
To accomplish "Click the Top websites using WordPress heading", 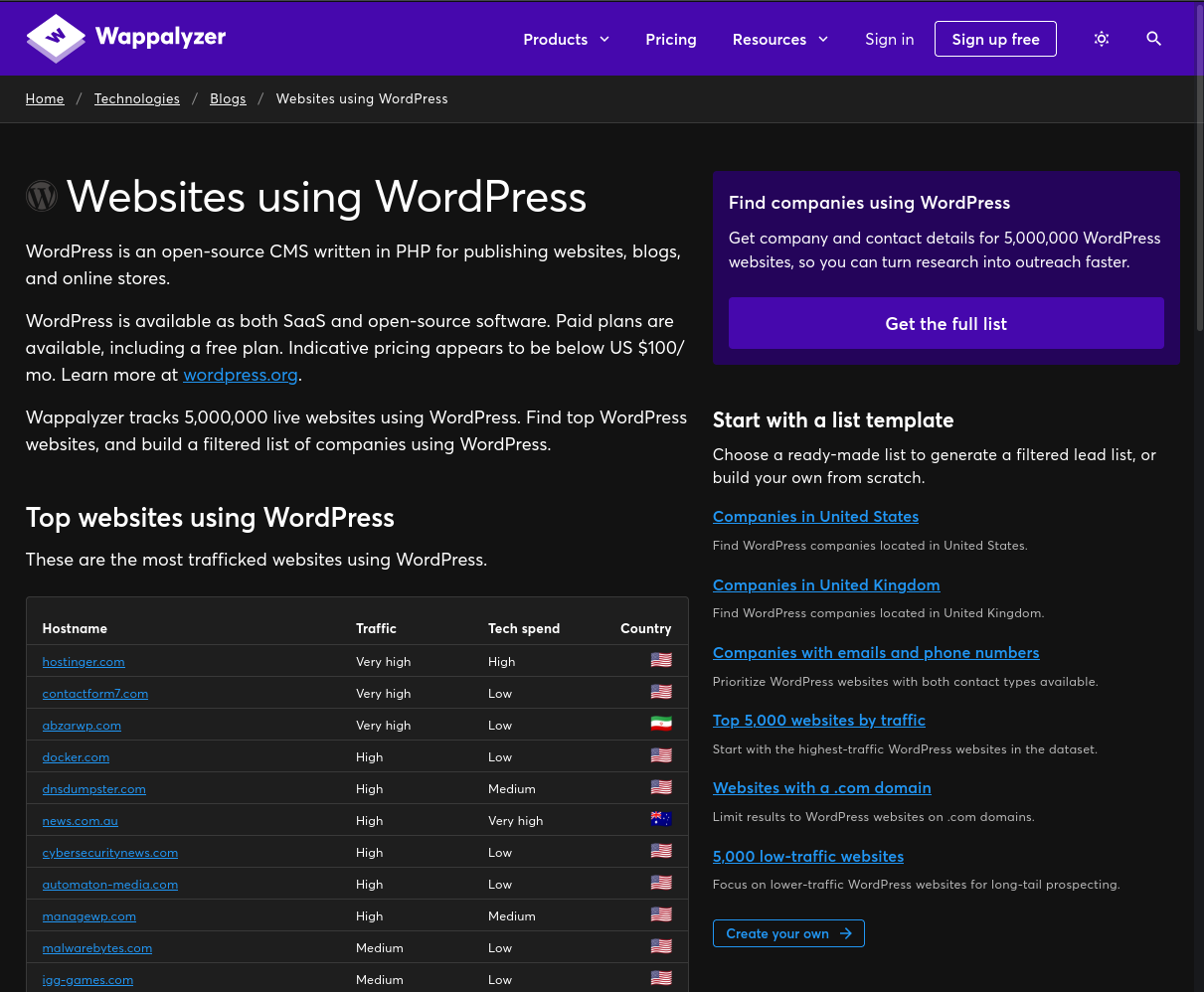I will (x=210, y=517).
